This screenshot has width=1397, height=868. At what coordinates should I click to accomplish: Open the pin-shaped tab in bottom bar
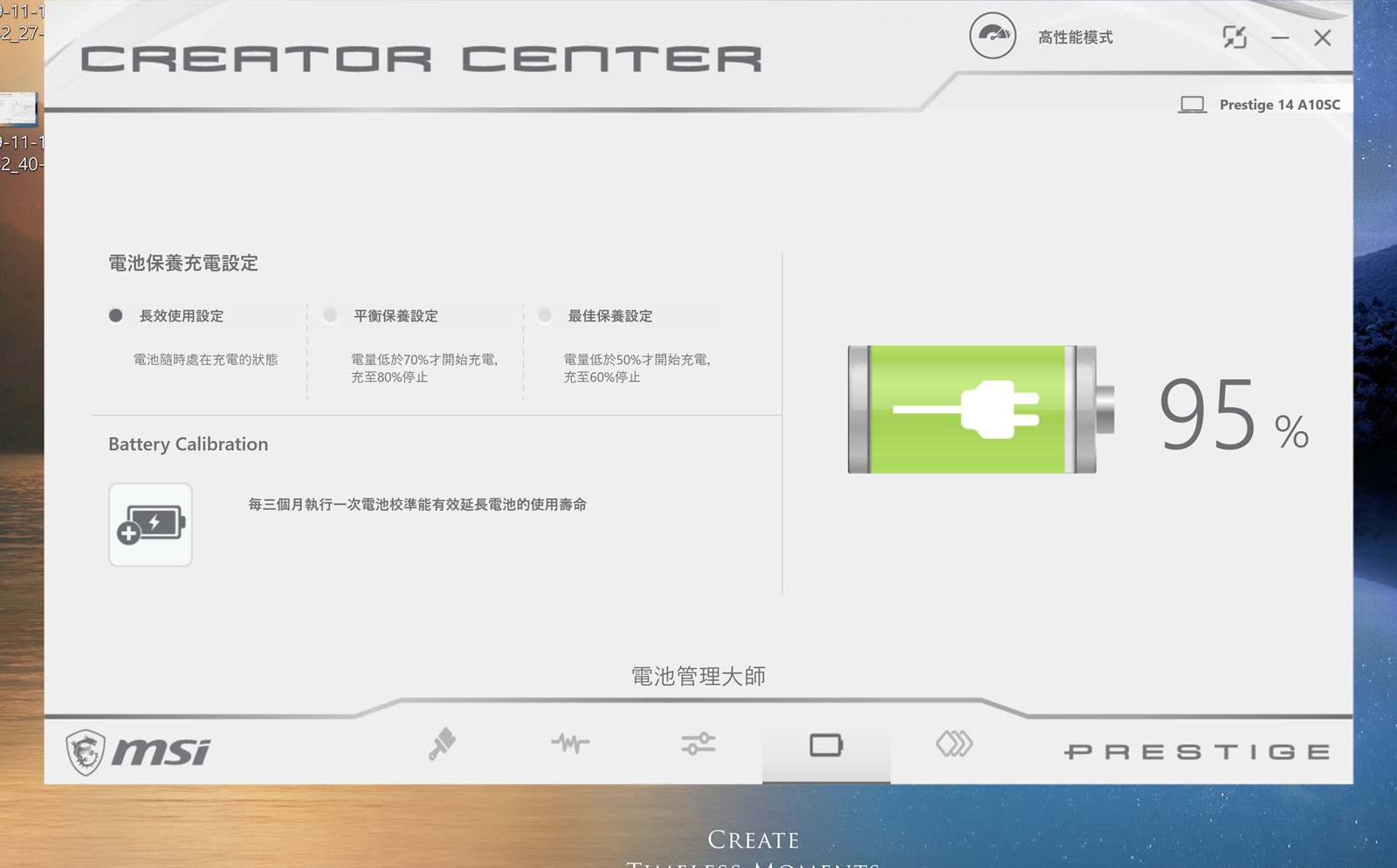442,744
